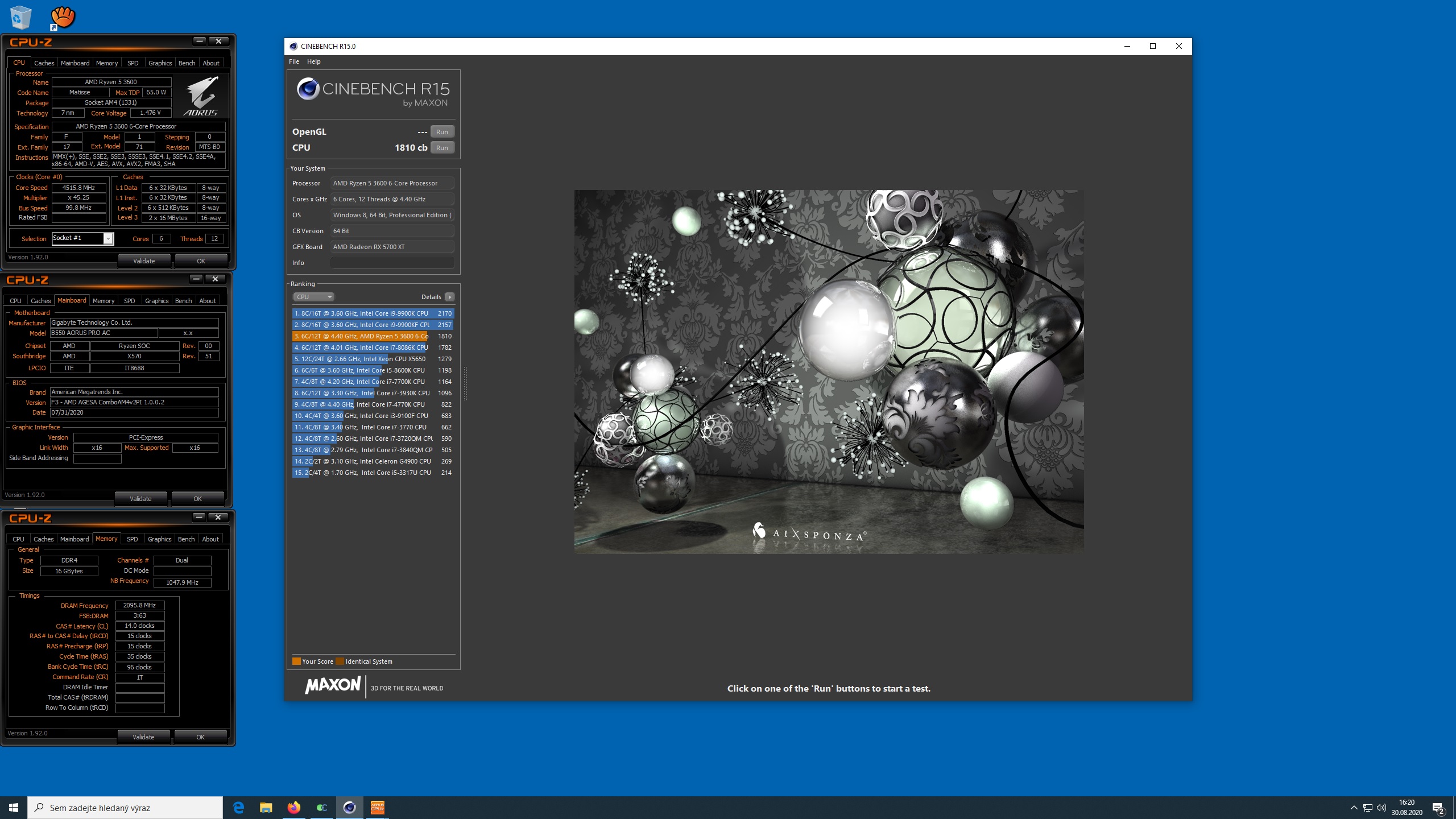1456x819 pixels.
Task: Open the Cinebench Help menu
Action: point(314,61)
